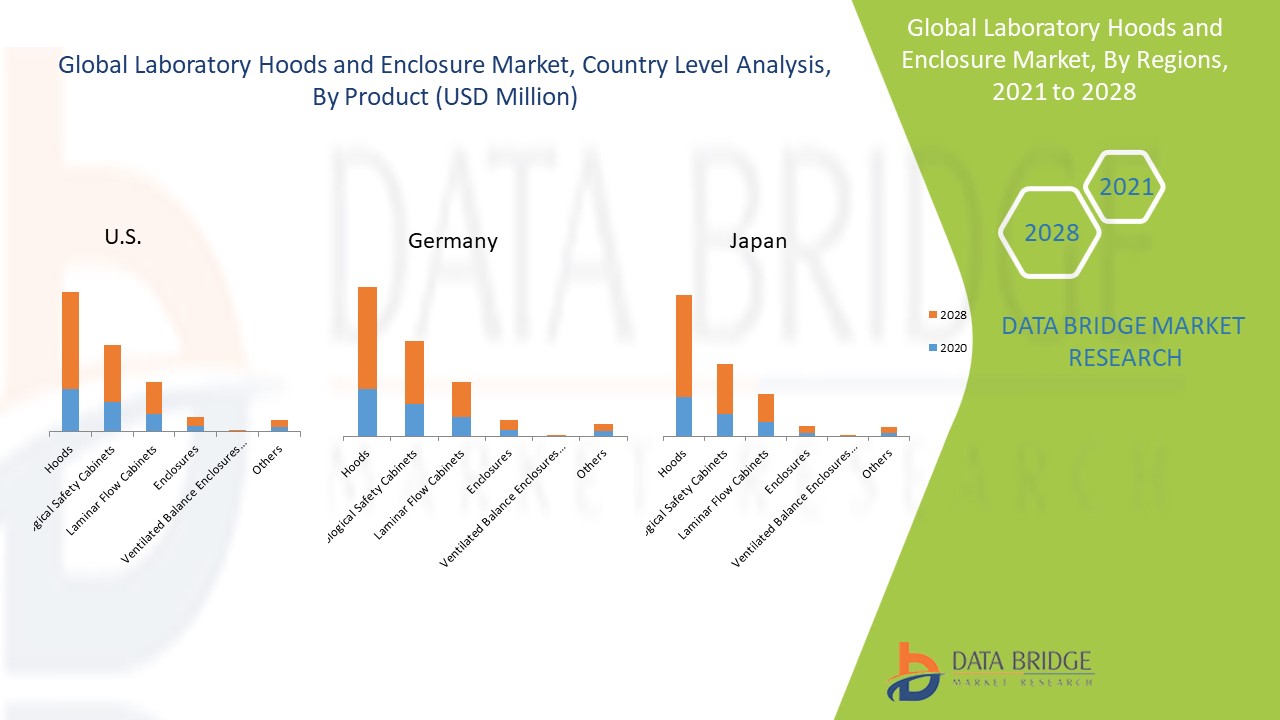Screen dimensions: 1280x720
Task: Click the DATA BRIDGE MARKET RESEARCH text
Action: (x=1124, y=341)
